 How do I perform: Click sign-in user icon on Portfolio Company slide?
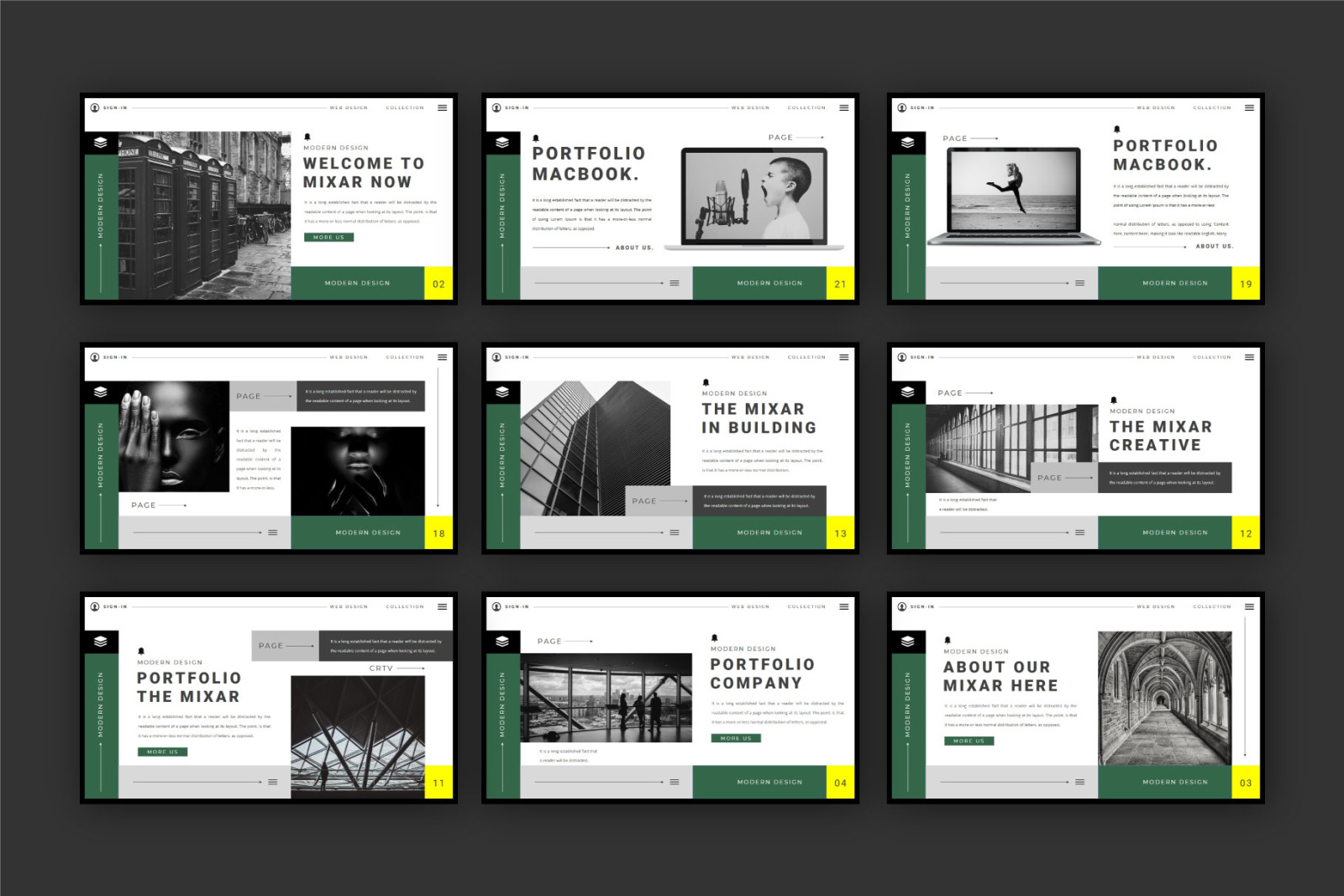(496, 606)
